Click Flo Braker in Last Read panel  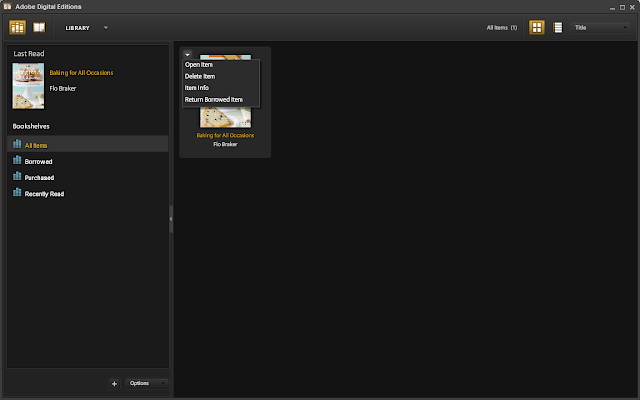[63, 89]
